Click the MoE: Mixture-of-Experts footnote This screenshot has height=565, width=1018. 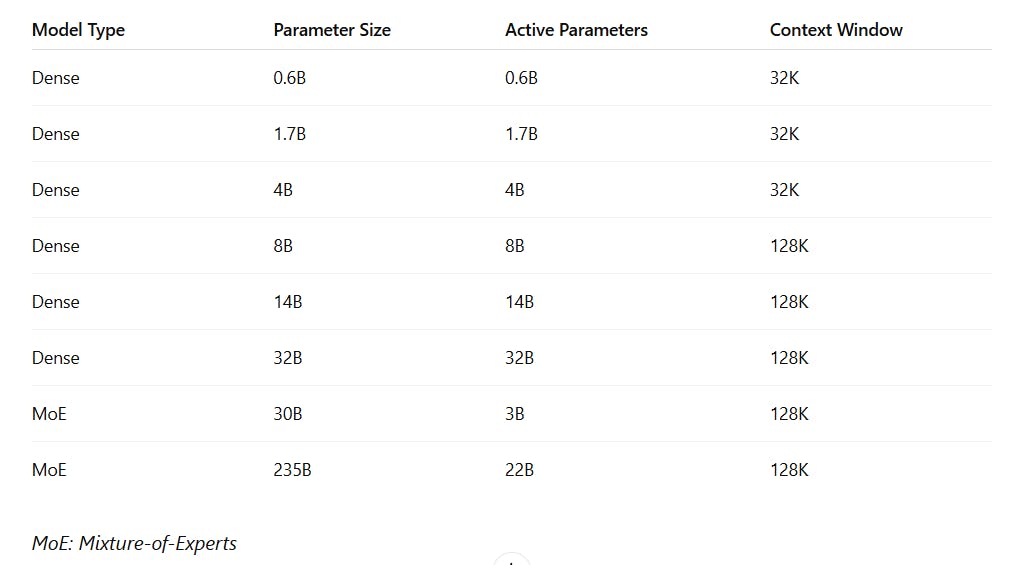point(134,543)
